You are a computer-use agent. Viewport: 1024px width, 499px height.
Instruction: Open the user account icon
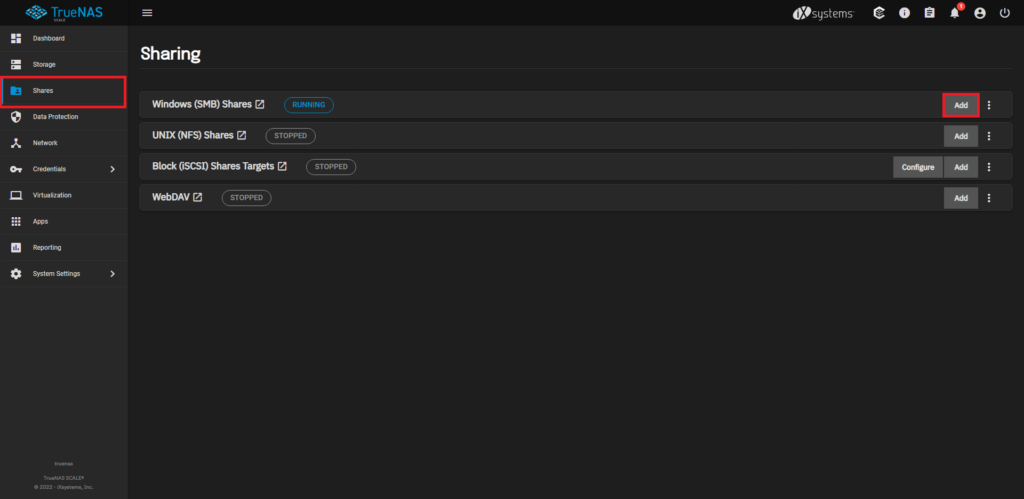coord(979,13)
